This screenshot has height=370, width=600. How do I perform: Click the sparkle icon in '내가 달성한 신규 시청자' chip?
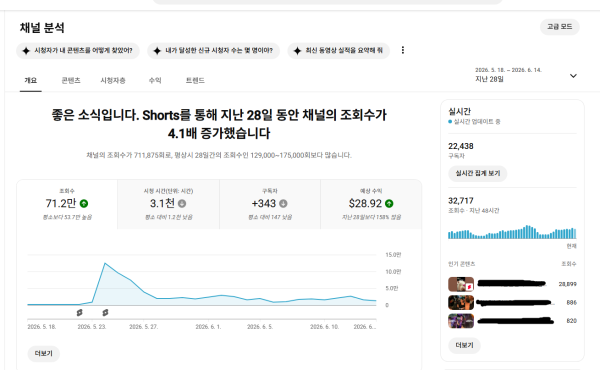(157, 51)
